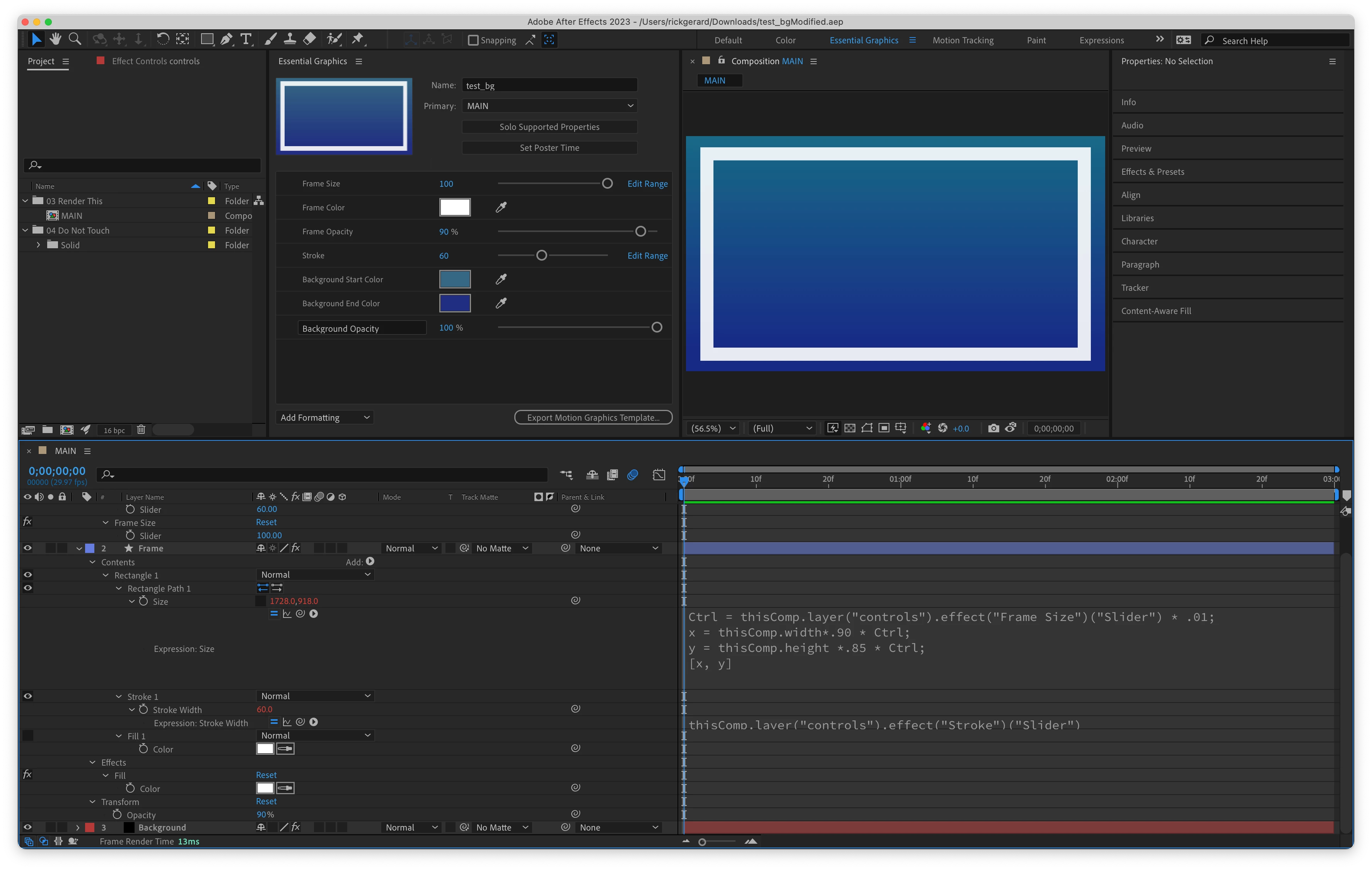Open the Effects & Presets panel
1372x870 pixels.
[x=1152, y=172]
